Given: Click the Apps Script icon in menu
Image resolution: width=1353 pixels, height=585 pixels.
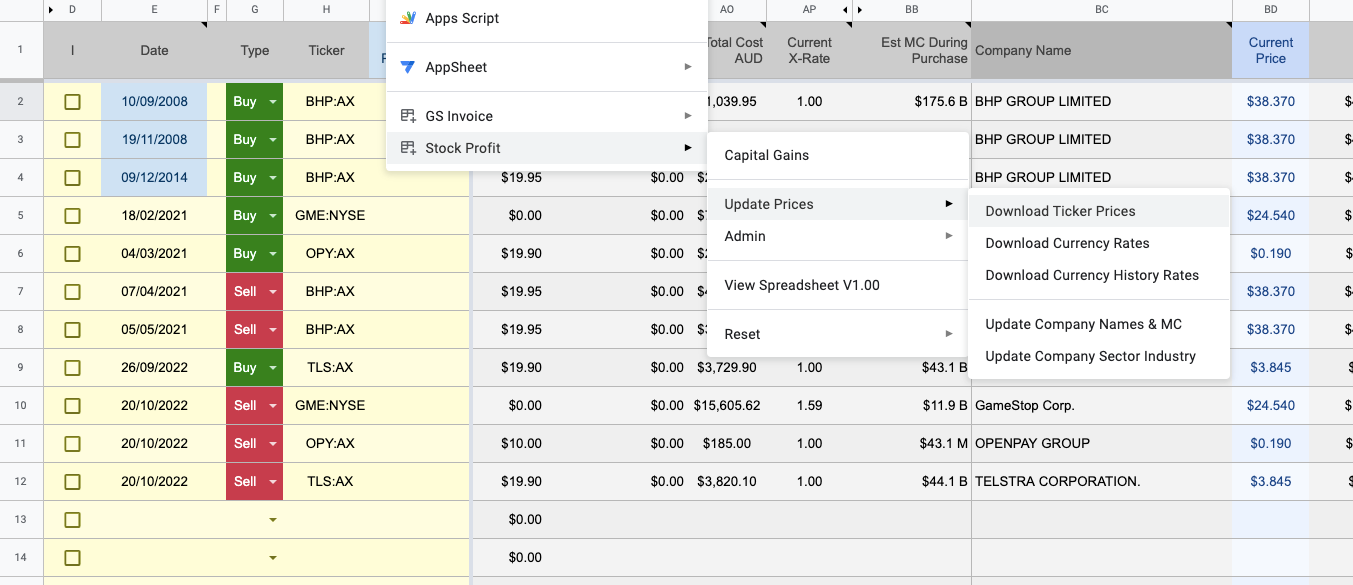Looking at the screenshot, I should (407, 18).
